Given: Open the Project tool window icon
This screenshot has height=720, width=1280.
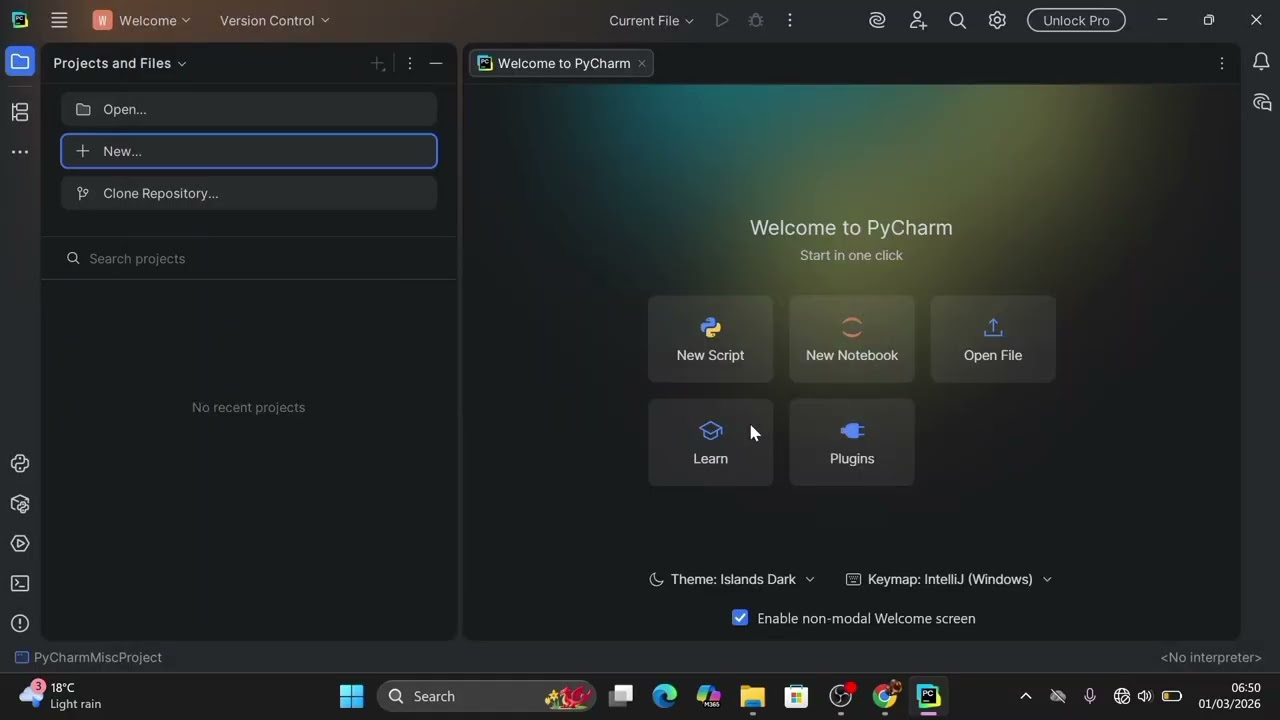Looking at the screenshot, I should pos(20,62).
